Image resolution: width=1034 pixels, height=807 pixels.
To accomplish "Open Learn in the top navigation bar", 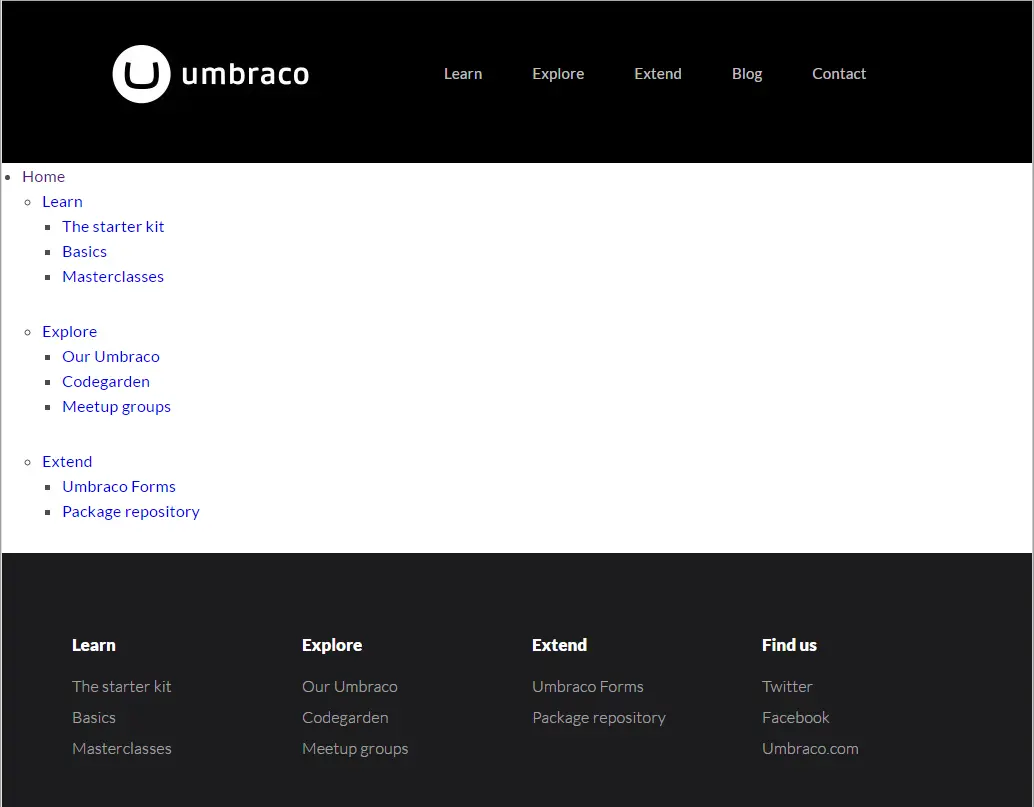I will point(463,74).
